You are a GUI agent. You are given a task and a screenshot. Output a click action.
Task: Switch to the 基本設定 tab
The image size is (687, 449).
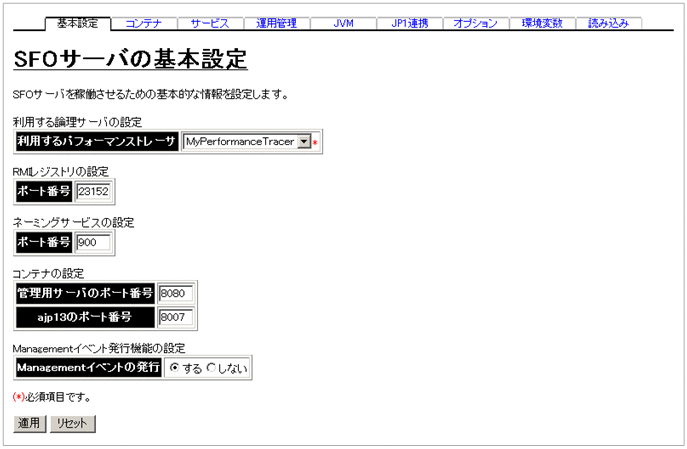78,23
